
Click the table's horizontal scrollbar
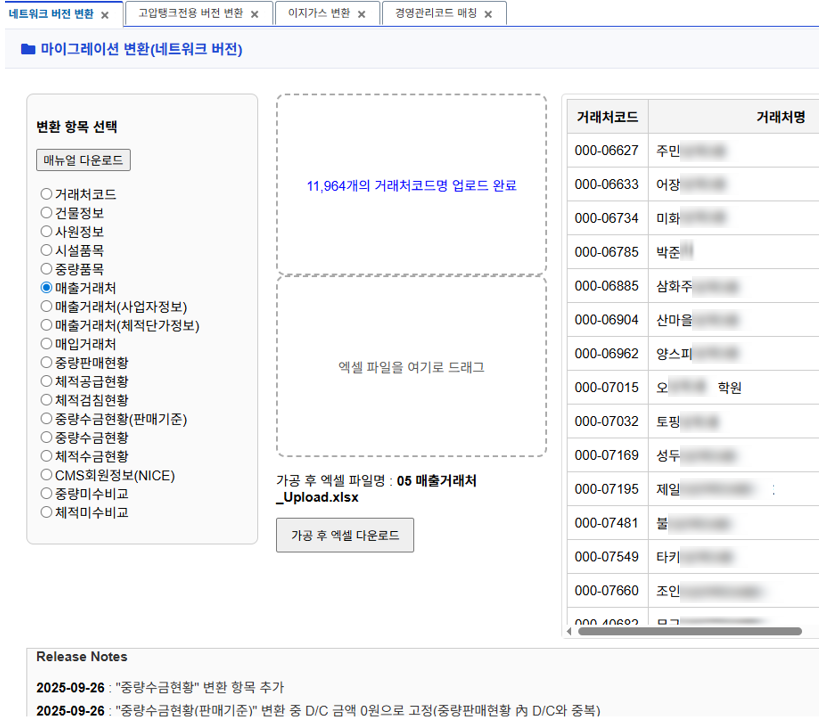[690, 631]
